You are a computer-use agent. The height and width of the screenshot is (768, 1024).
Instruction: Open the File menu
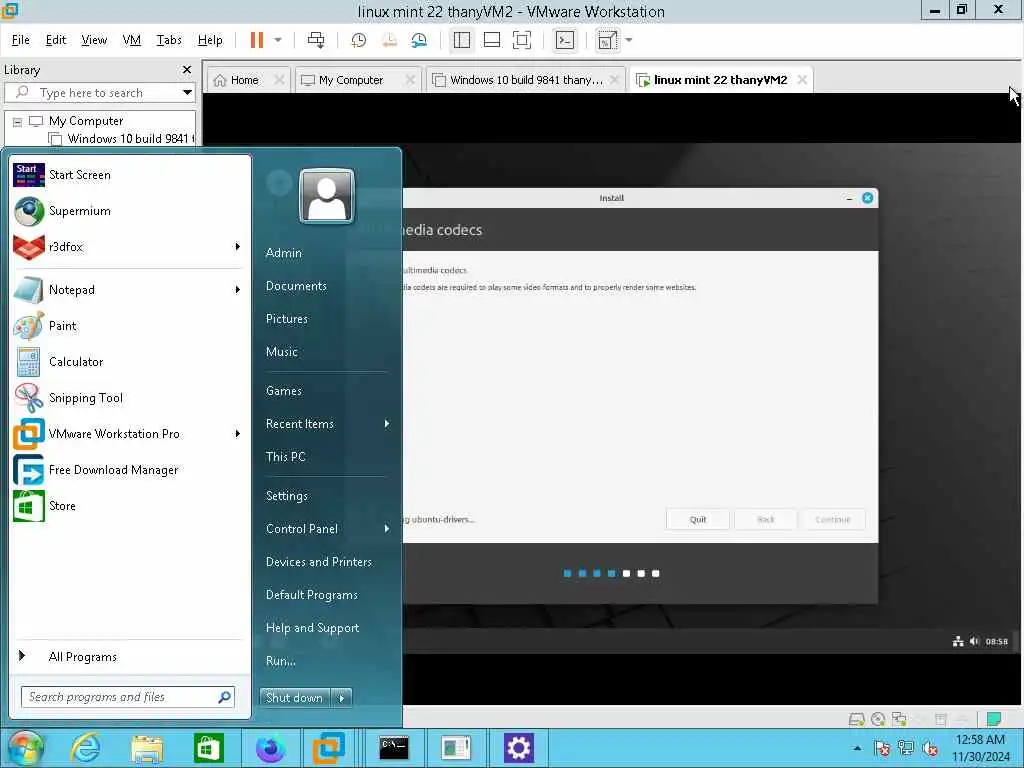(x=20, y=40)
